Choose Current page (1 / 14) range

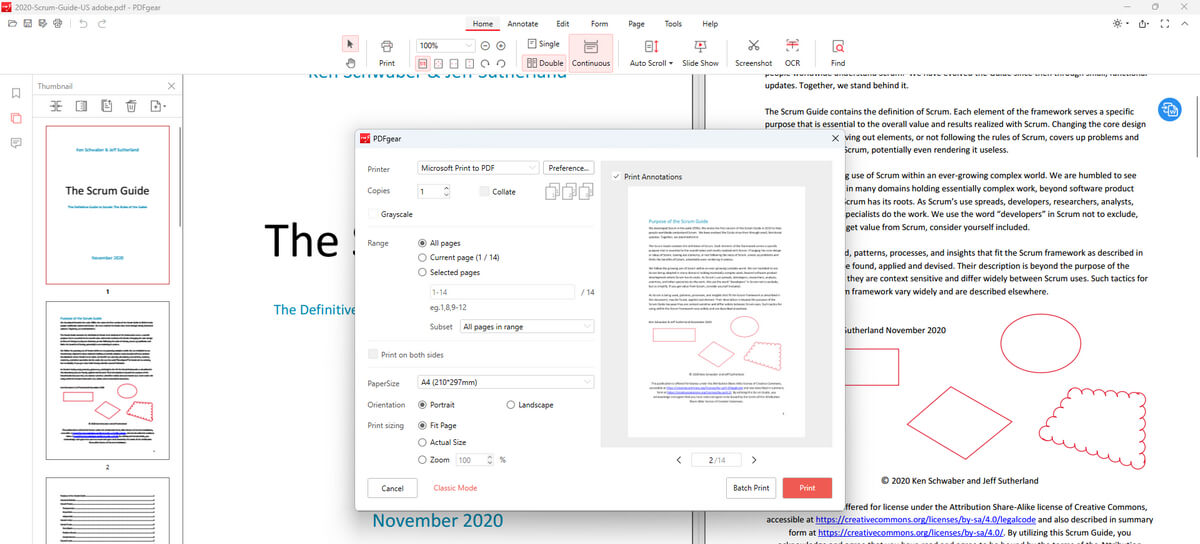click(422, 258)
